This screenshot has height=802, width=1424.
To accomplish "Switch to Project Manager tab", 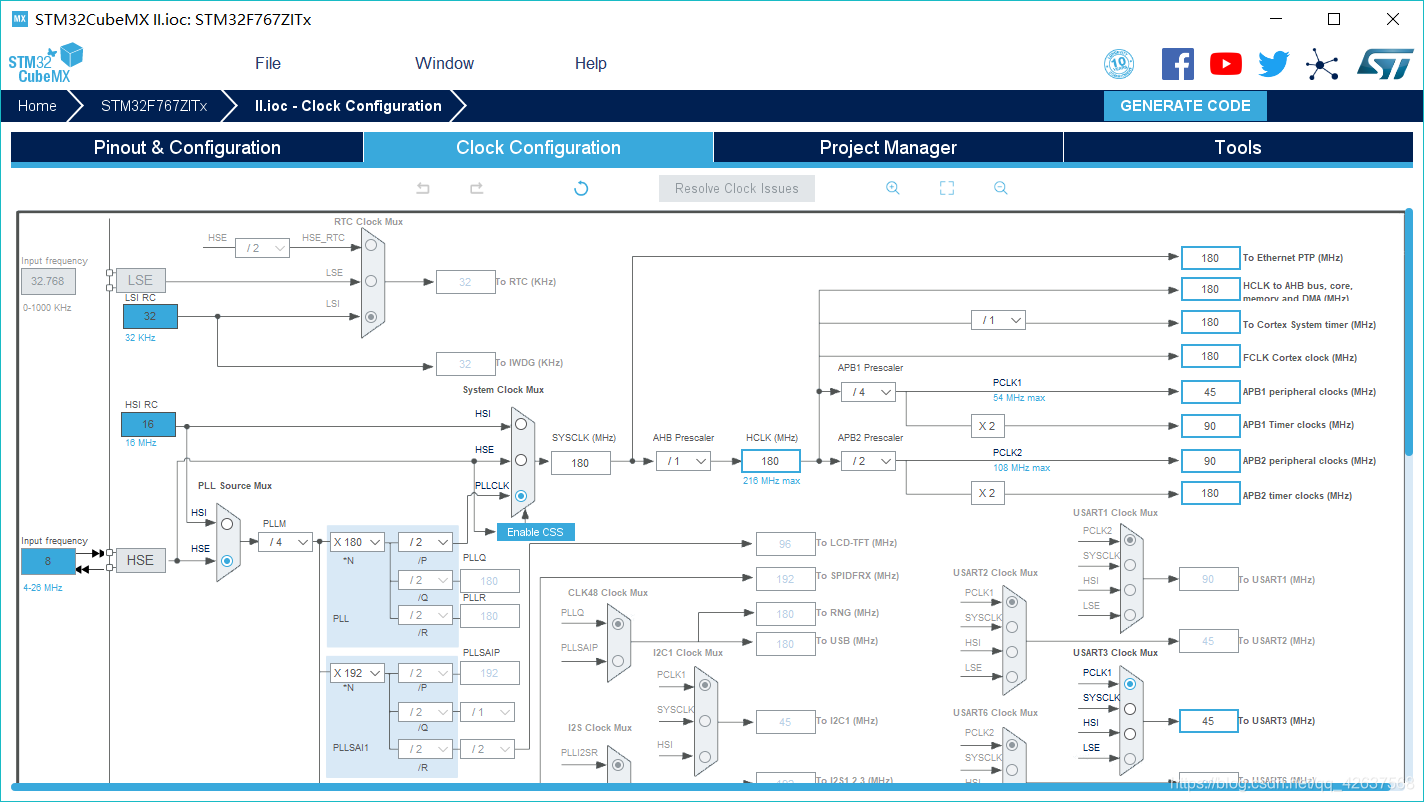I will click(888, 147).
